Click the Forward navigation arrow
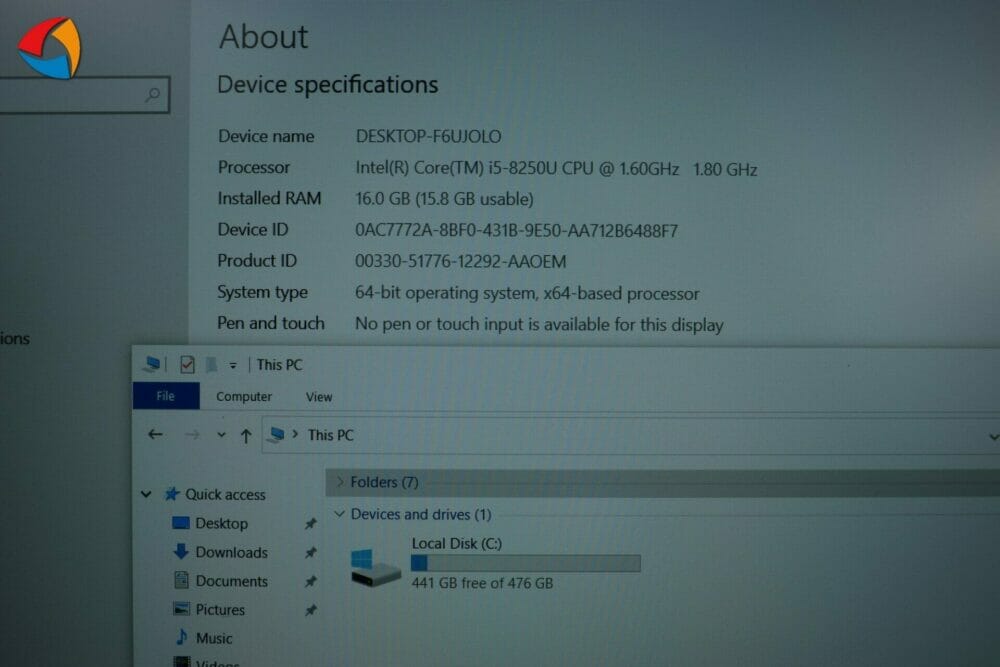This screenshot has height=667, width=1000. [x=192, y=435]
